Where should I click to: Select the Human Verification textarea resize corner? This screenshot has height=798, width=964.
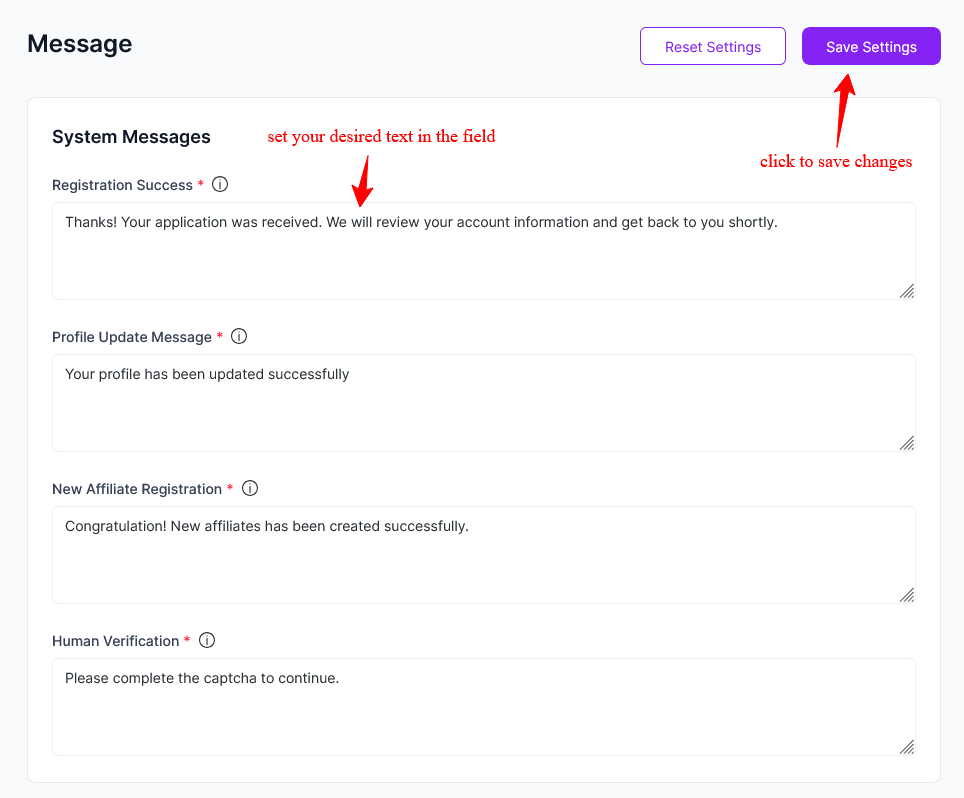(x=906, y=747)
